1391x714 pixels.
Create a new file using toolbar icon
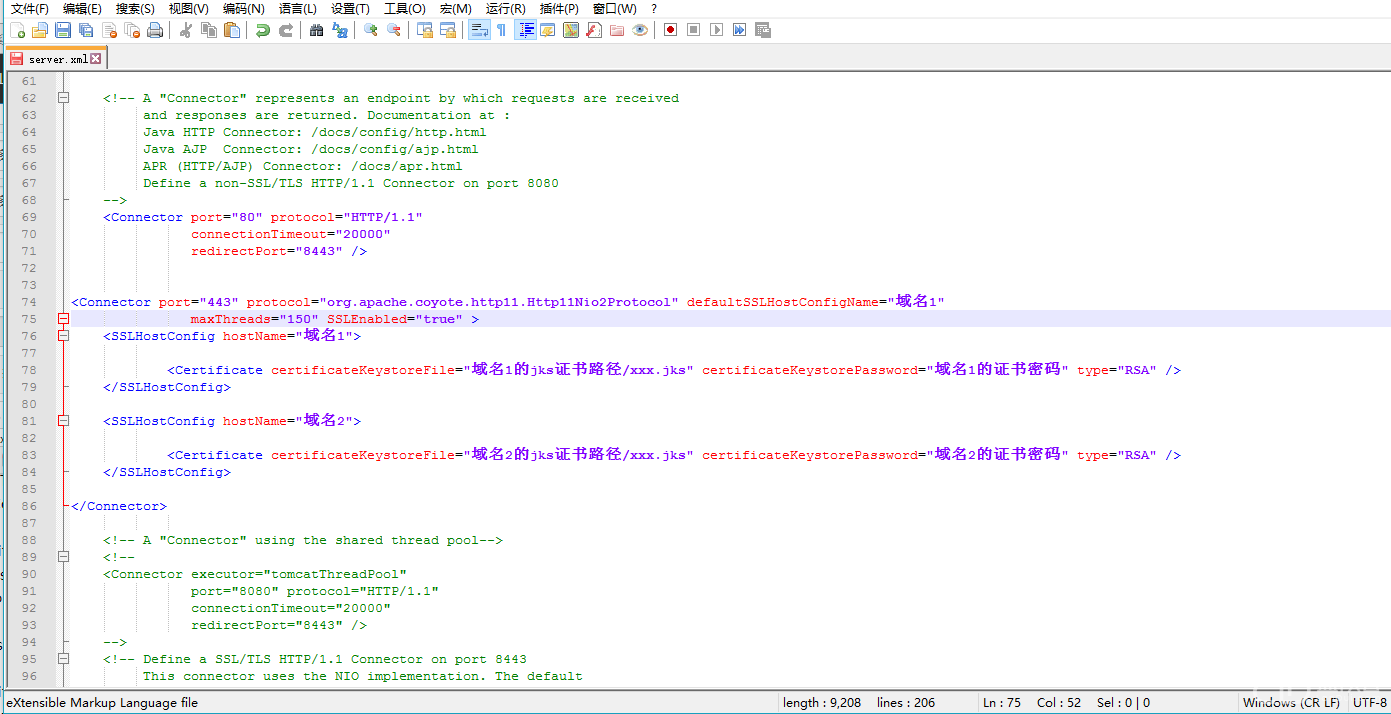point(17,30)
